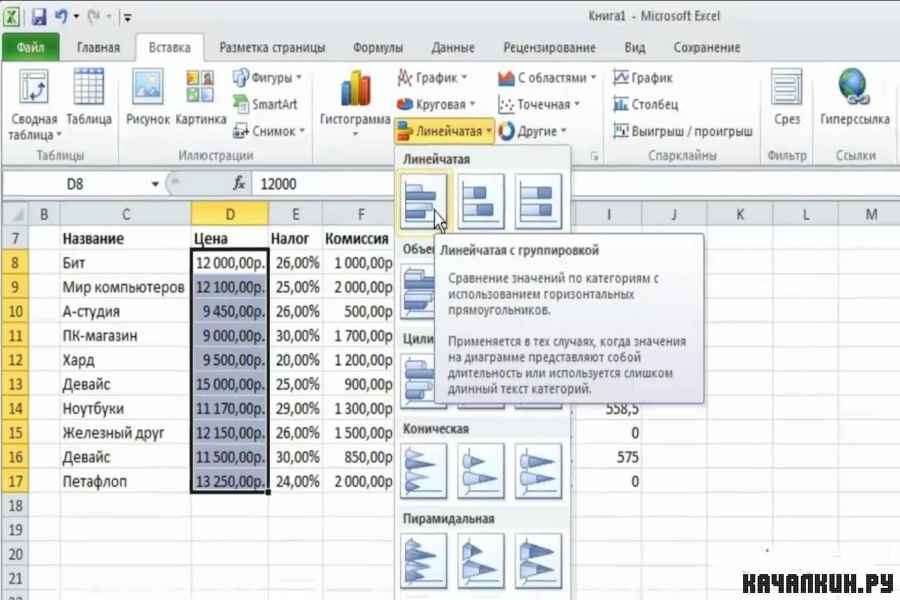Click the formula bar showing 12000
Viewport: 900px width, 600px height.
[574, 184]
